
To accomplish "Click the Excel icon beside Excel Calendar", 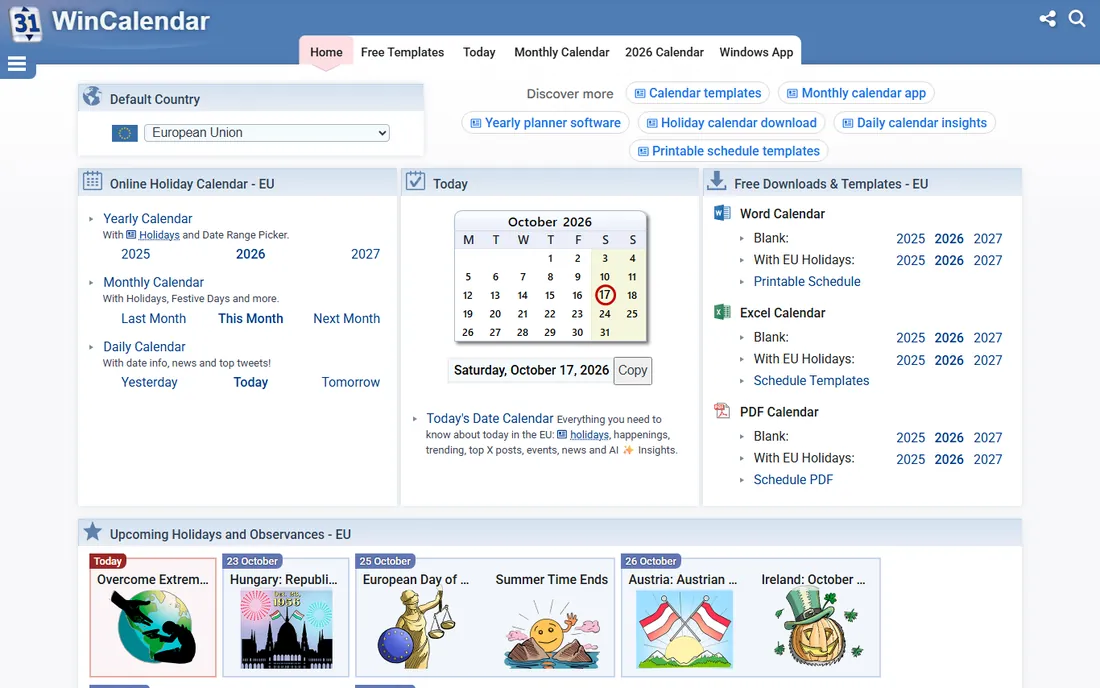I will [722, 312].
